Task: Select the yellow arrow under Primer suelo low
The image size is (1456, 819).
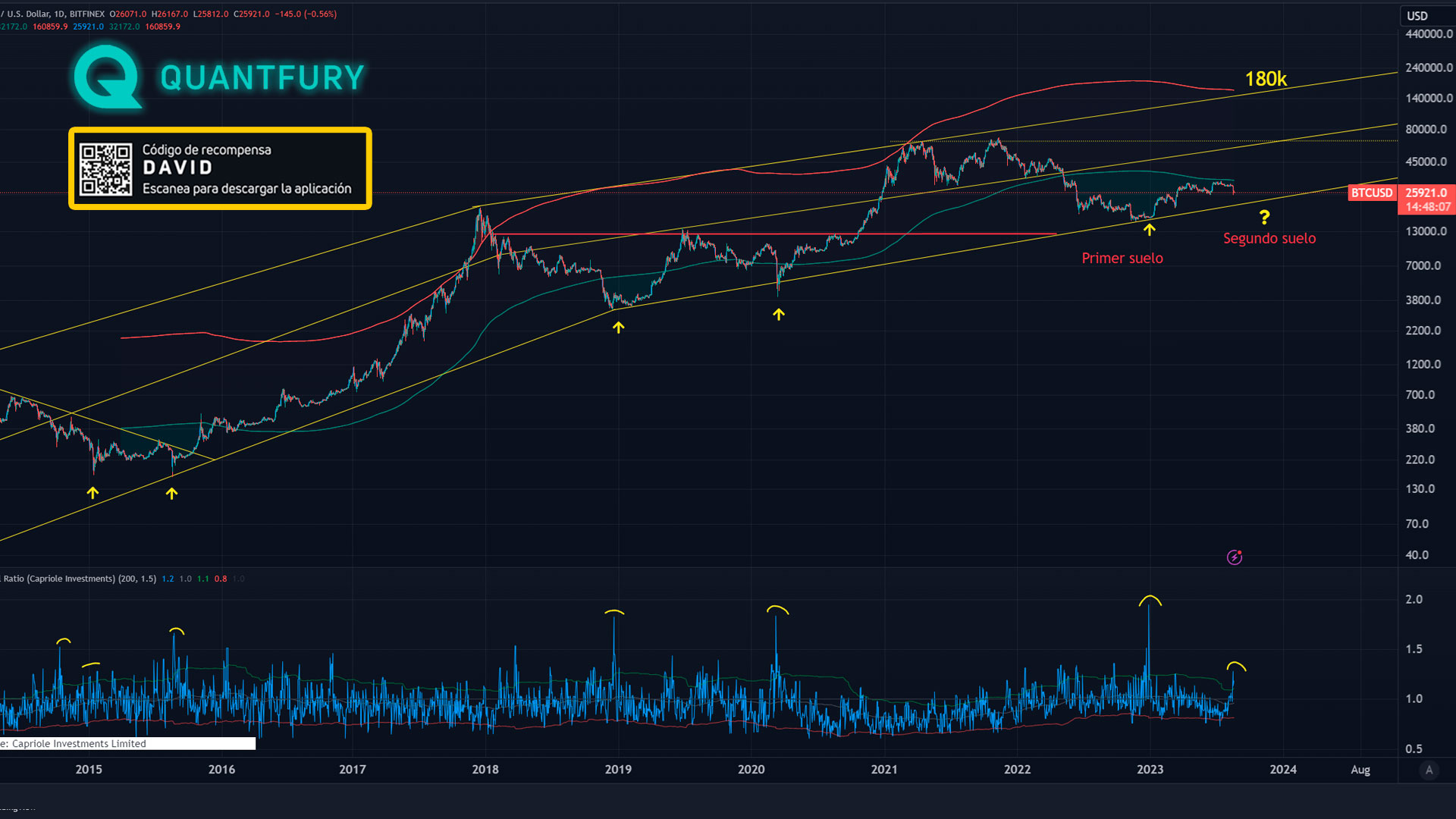Action: [x=1150, y=230]
